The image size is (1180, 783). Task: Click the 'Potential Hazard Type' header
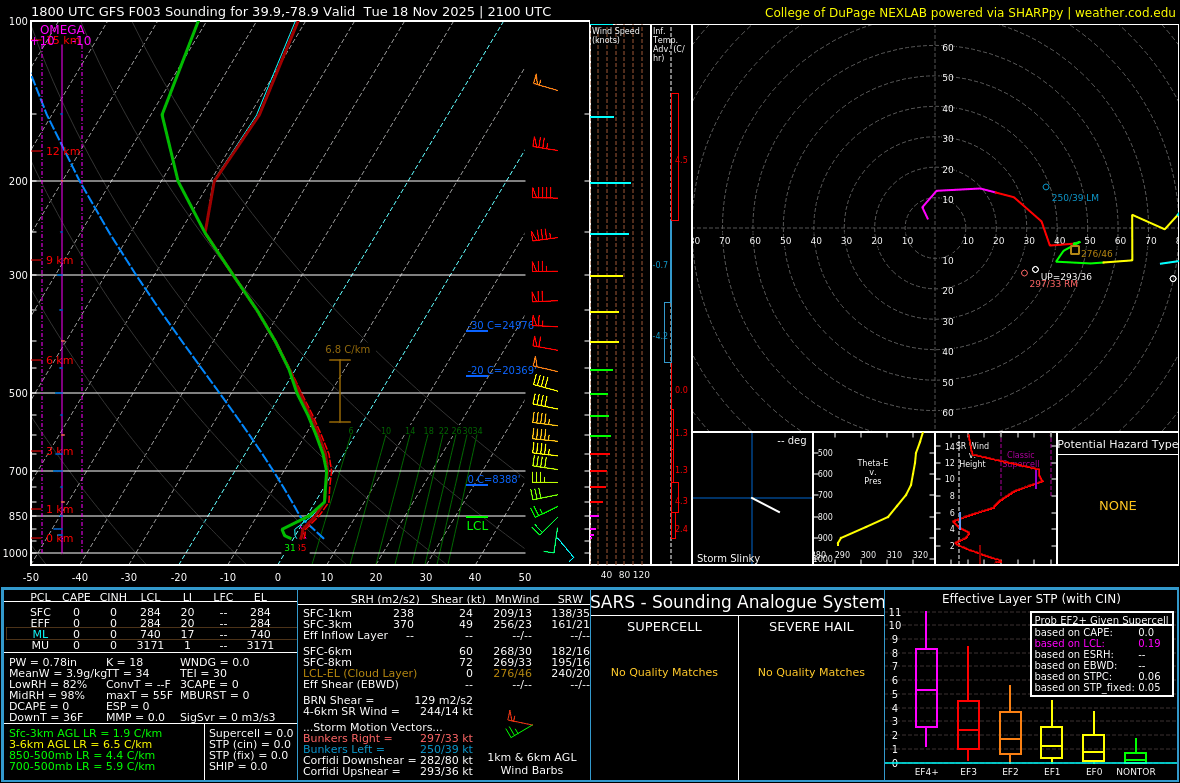pyautogui.click(x=1118, y=444)
